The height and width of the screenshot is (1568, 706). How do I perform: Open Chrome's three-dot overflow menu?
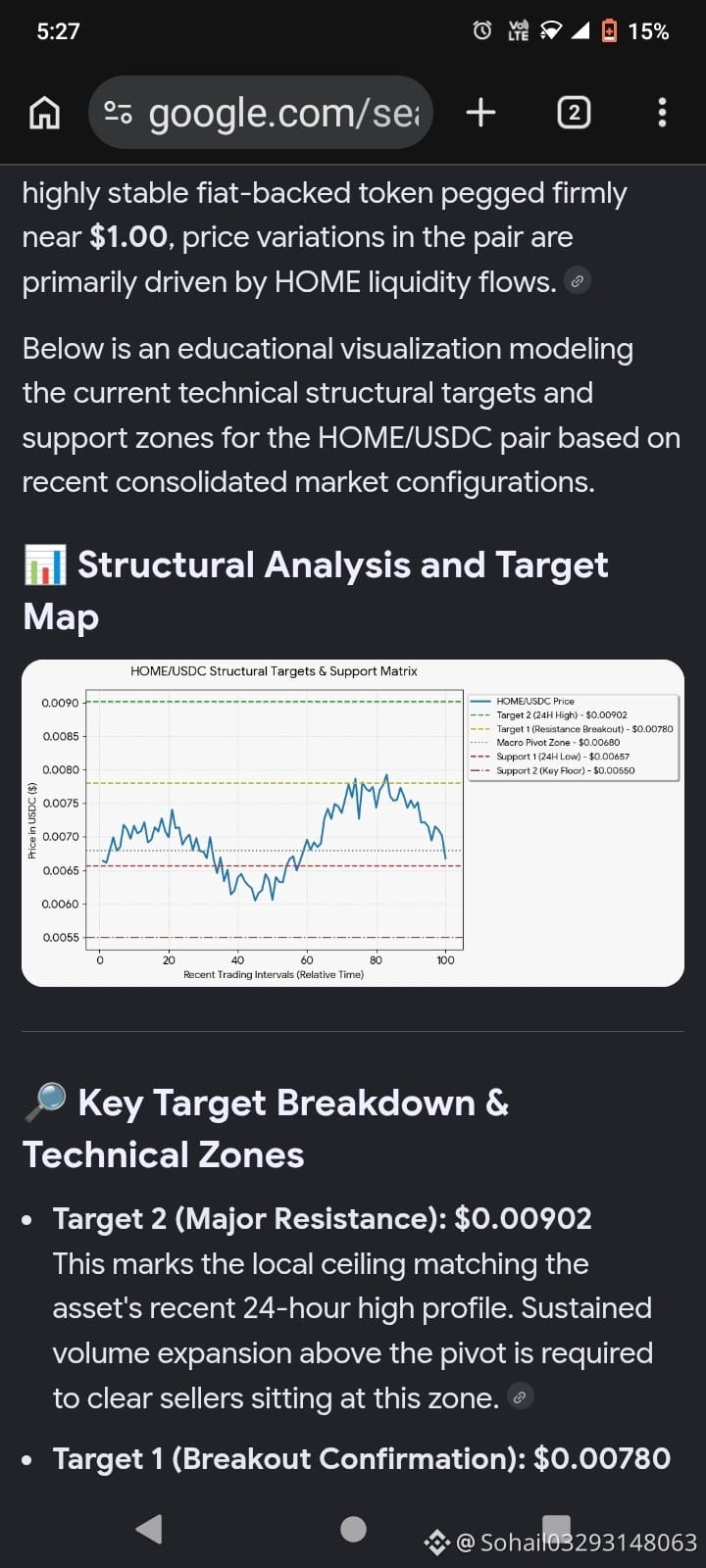tap(662, 113)
